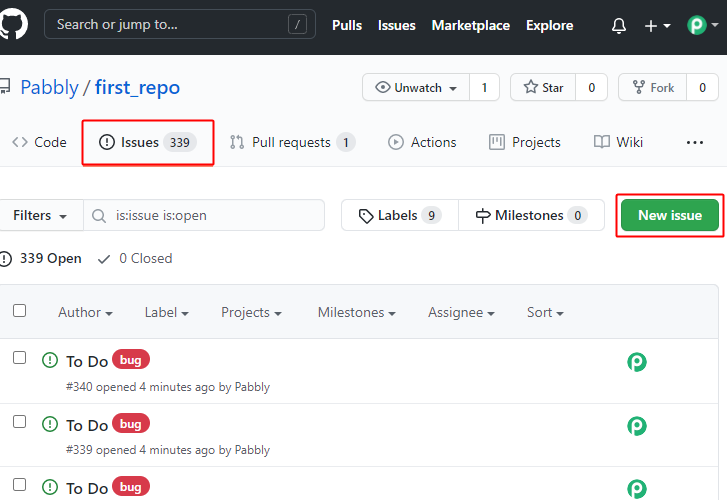Click the magnifier icon in issue search

click(99, 216)
